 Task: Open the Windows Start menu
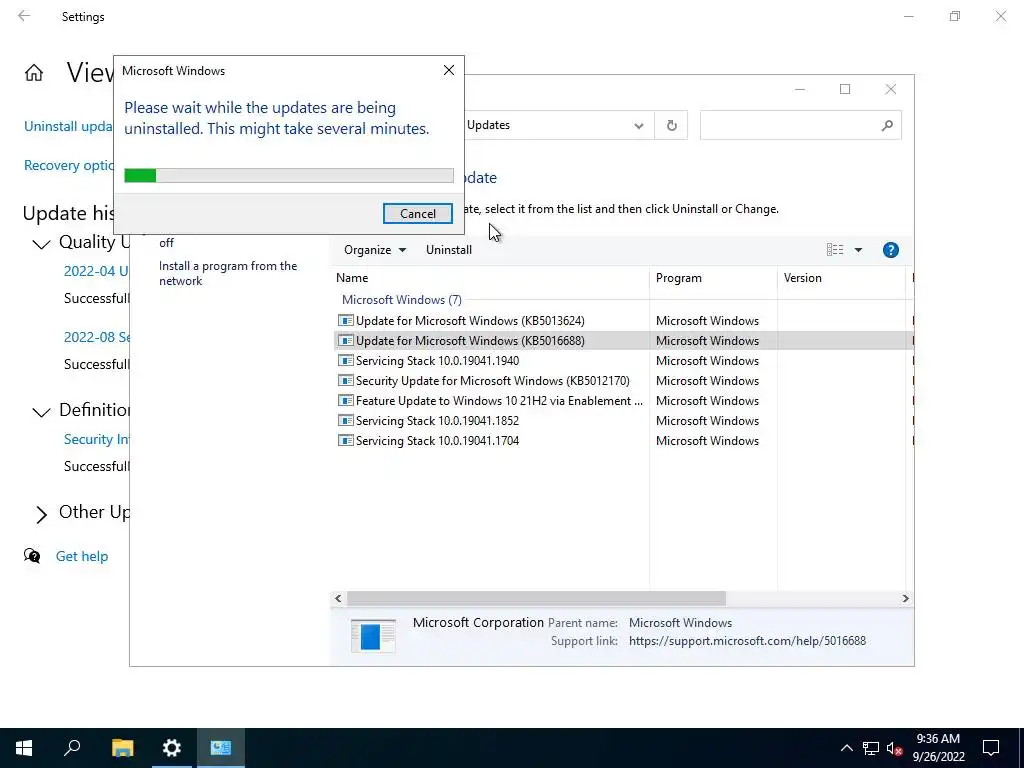24,748
